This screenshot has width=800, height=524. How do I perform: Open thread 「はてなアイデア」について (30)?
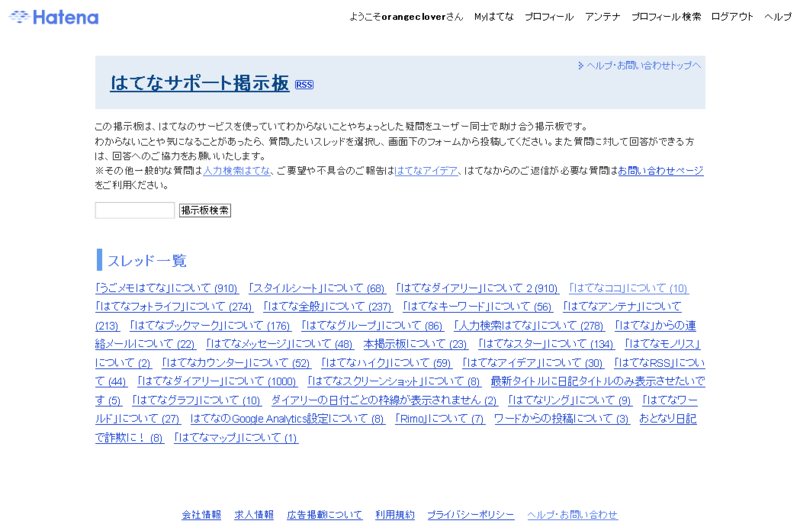coord(533,363)
